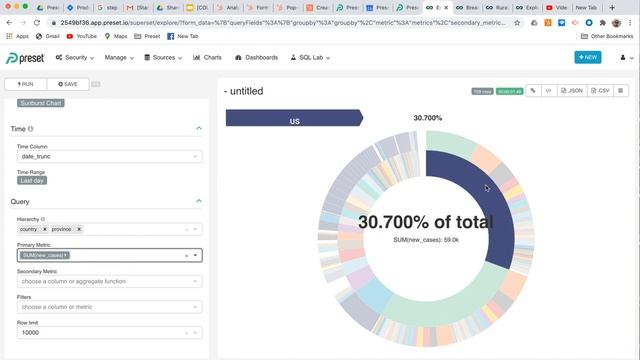Open the Apps bookmark shortcut
This screenshot has height=360, width=640.
[x=18, y=36]
